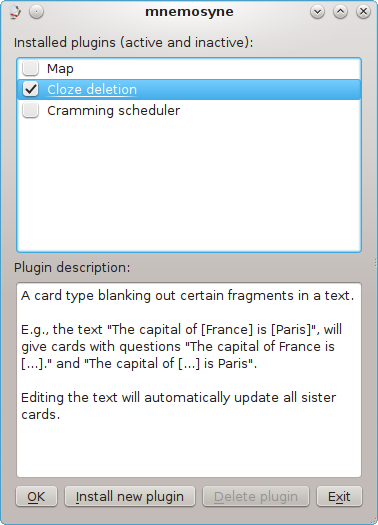Exit the plugin manager
The image size is (378, 525).
click(x=339, y=497)
